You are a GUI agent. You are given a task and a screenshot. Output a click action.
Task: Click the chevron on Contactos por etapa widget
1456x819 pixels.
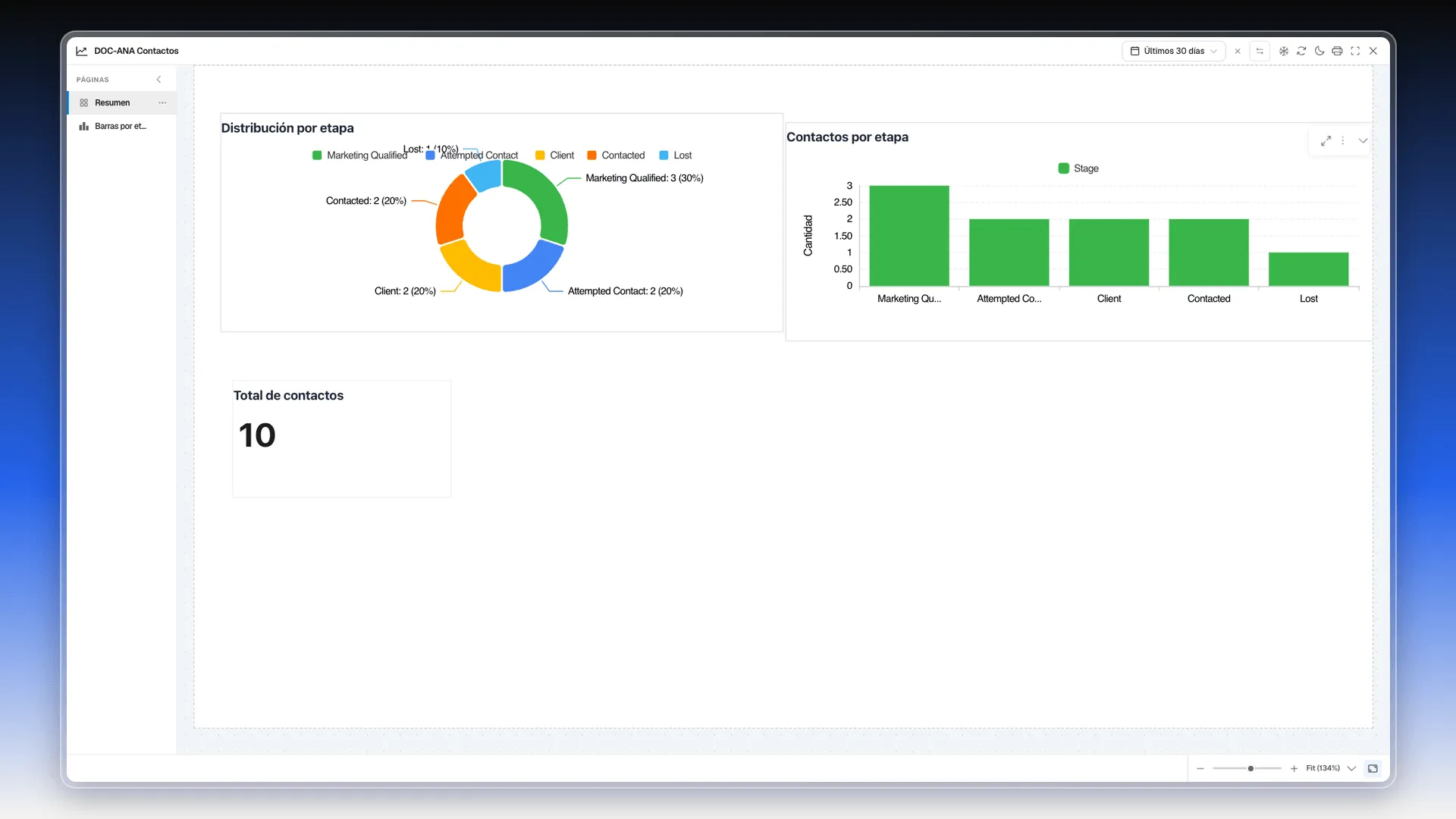coord(1363,141)
